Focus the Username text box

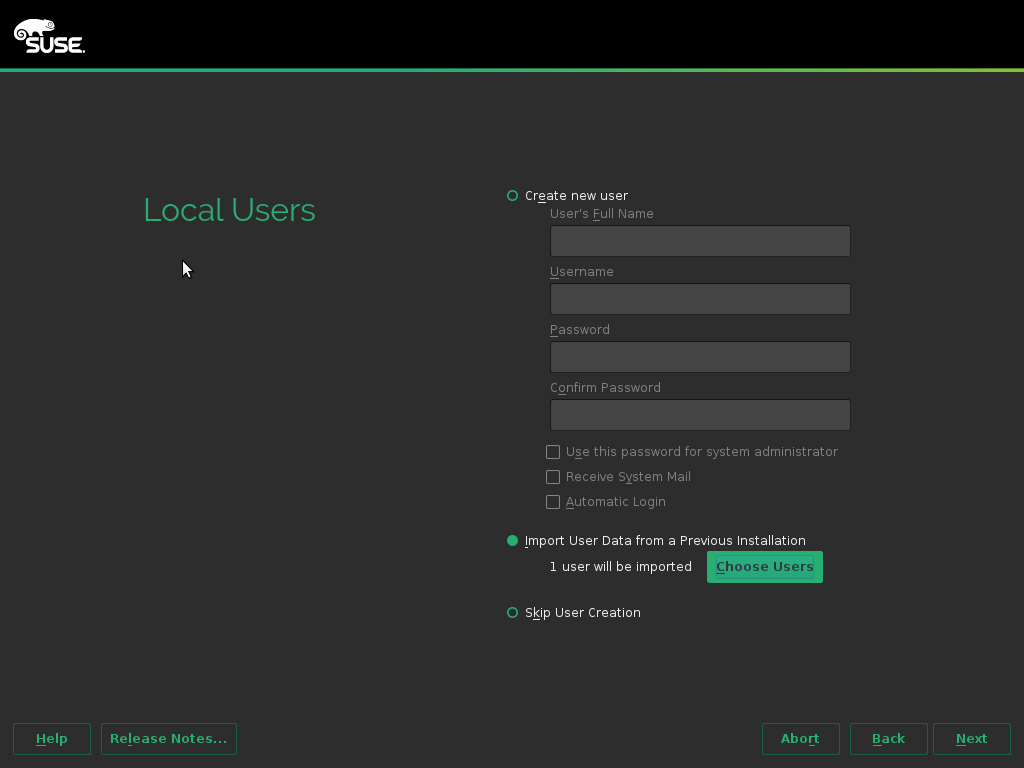700,299
